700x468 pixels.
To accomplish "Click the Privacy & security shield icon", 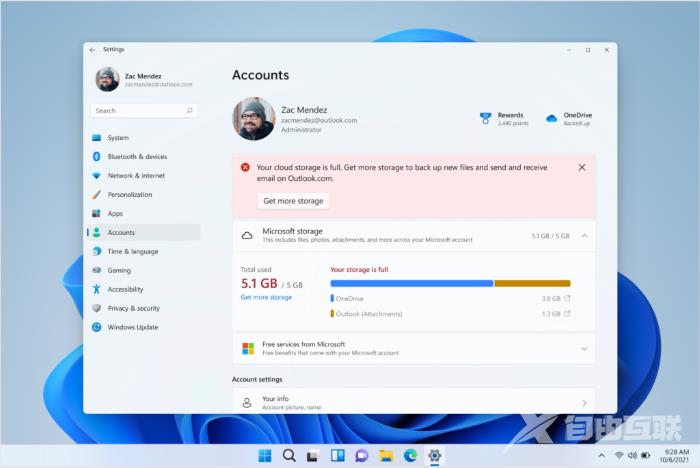I will [x=96, y=308].
